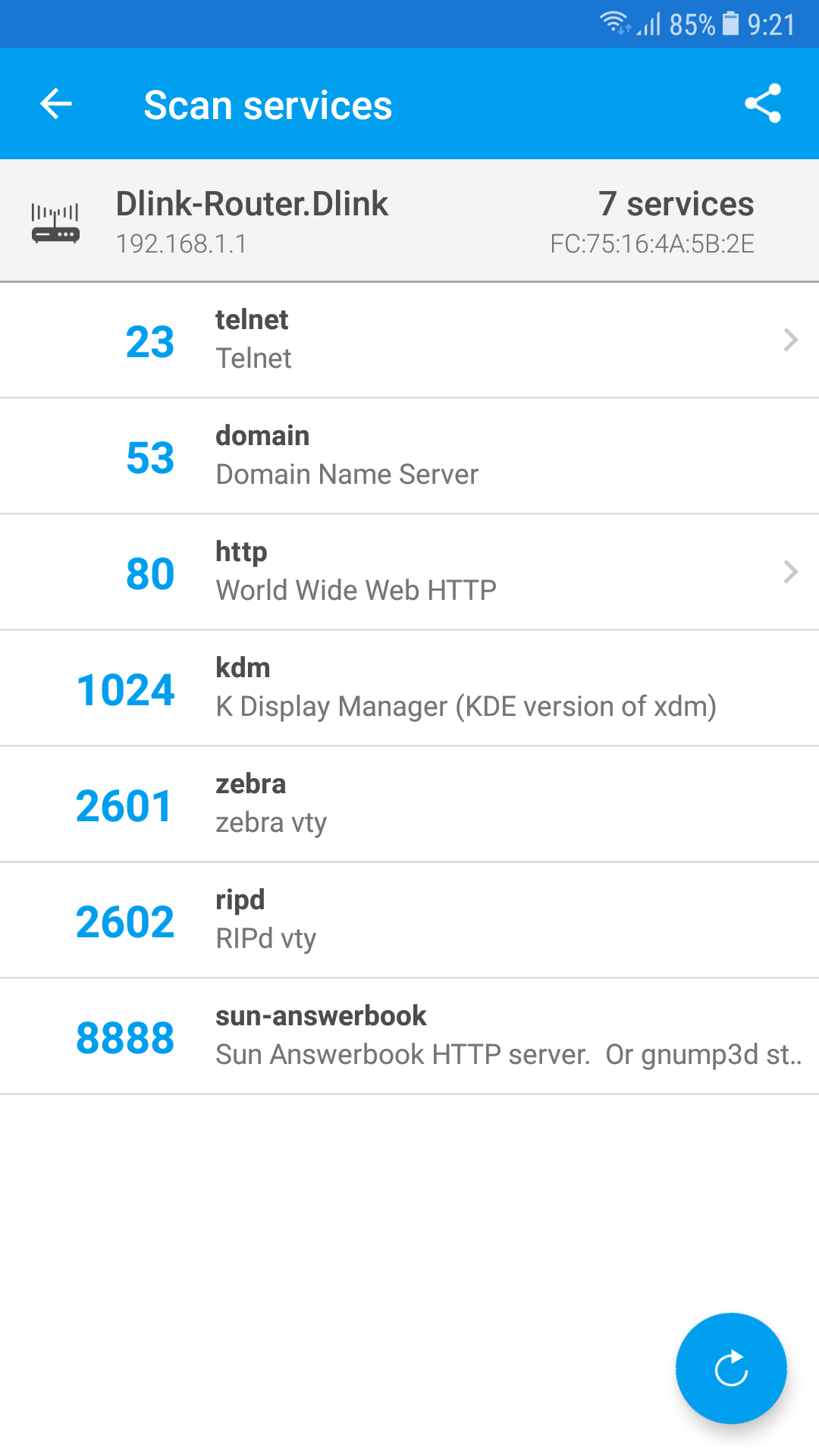819x1456 pixels.
Task: Expand the telnet service chevron
Action: point(790,340)
